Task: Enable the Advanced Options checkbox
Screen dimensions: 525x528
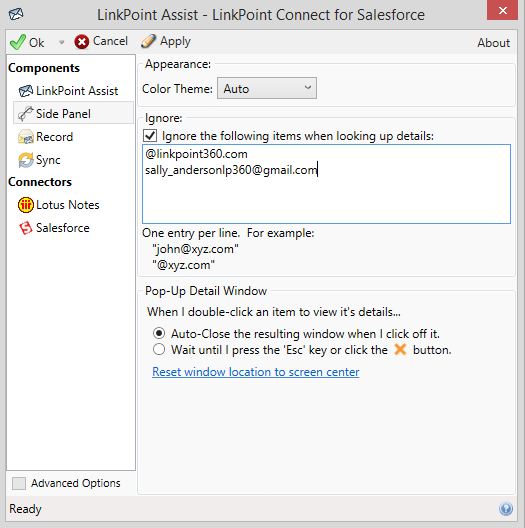Action: pyautogui.click(x=19, y=483)
